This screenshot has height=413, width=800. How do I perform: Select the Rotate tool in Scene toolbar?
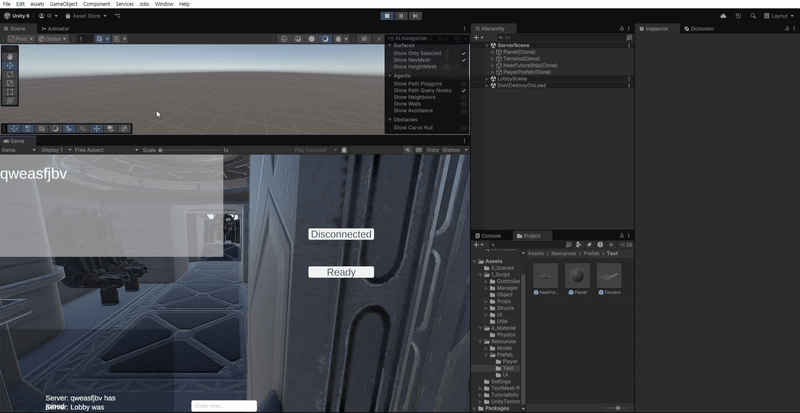pos(10,74)
